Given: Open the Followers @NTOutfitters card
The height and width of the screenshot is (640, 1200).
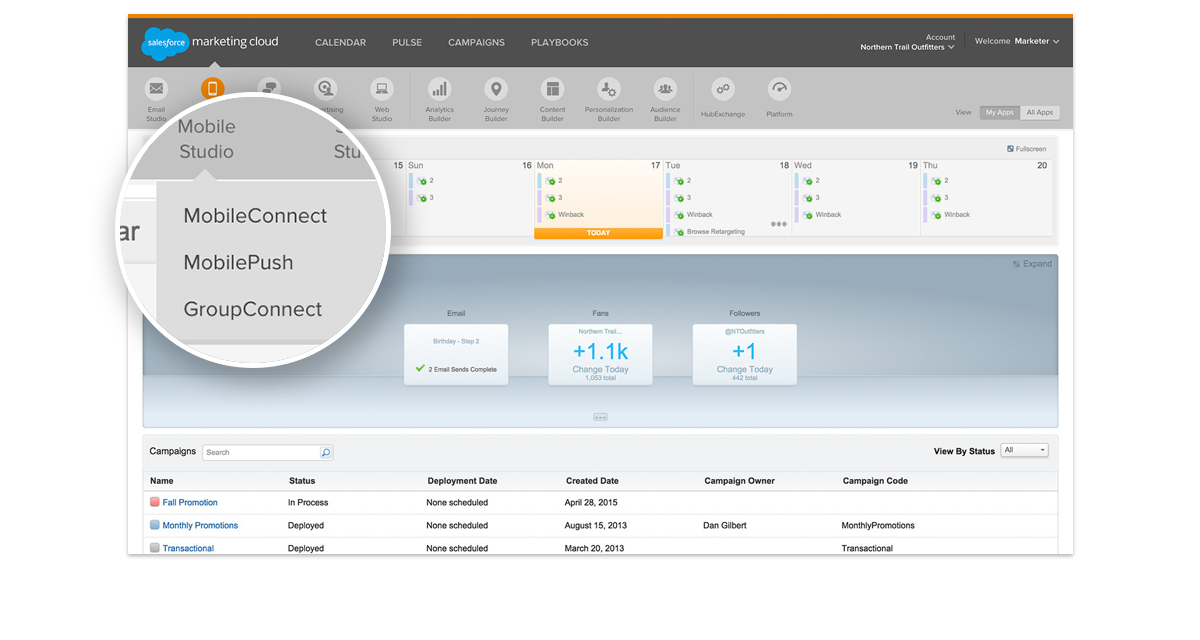Looking at the screenshot, I should [x=745, y=354].
